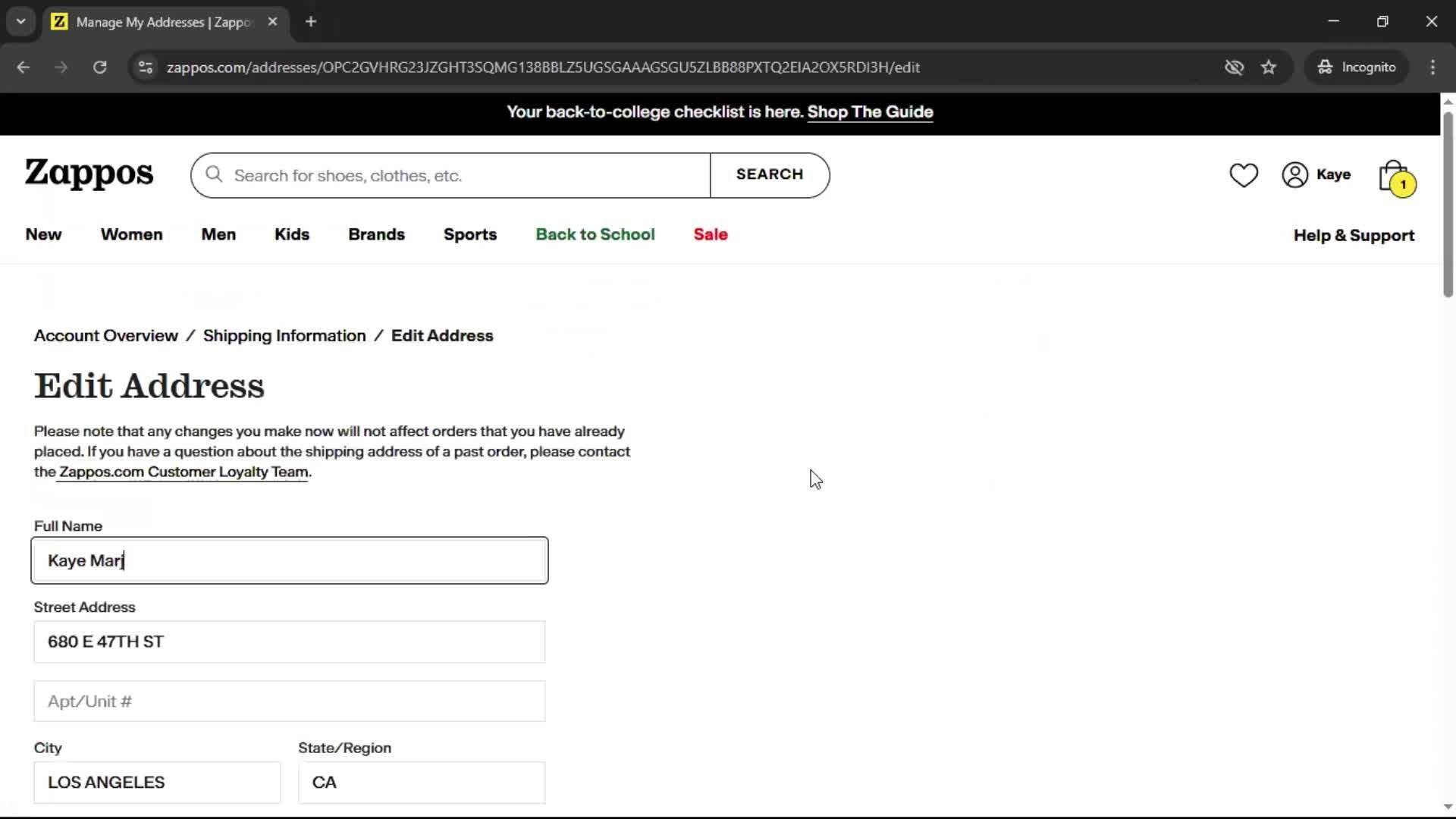The width and height of the screenshot is (1456, 819).
Task: Open the Incognito profile indicator
Action: [1356, 67]
